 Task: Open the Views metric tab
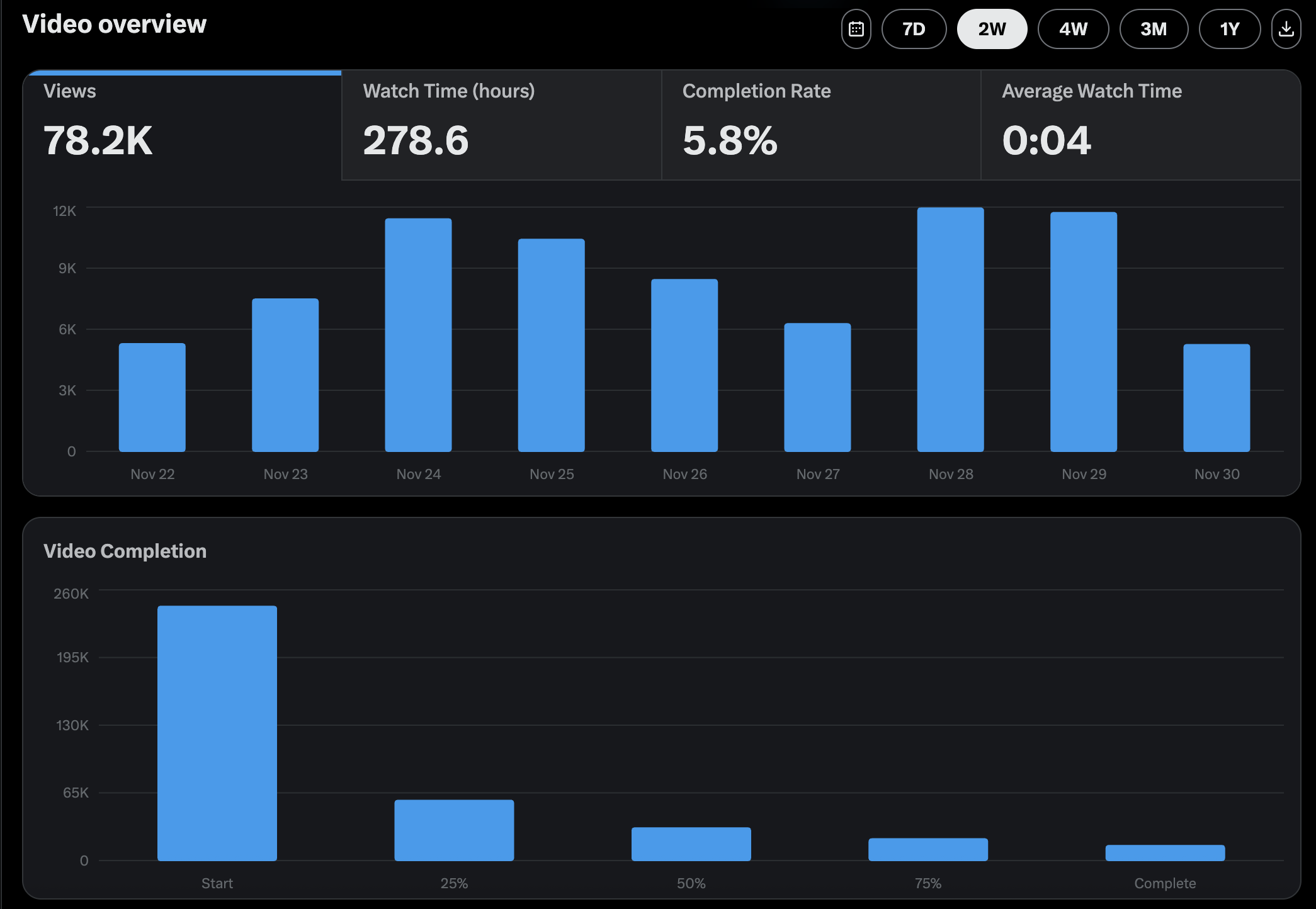coord(183,125)
